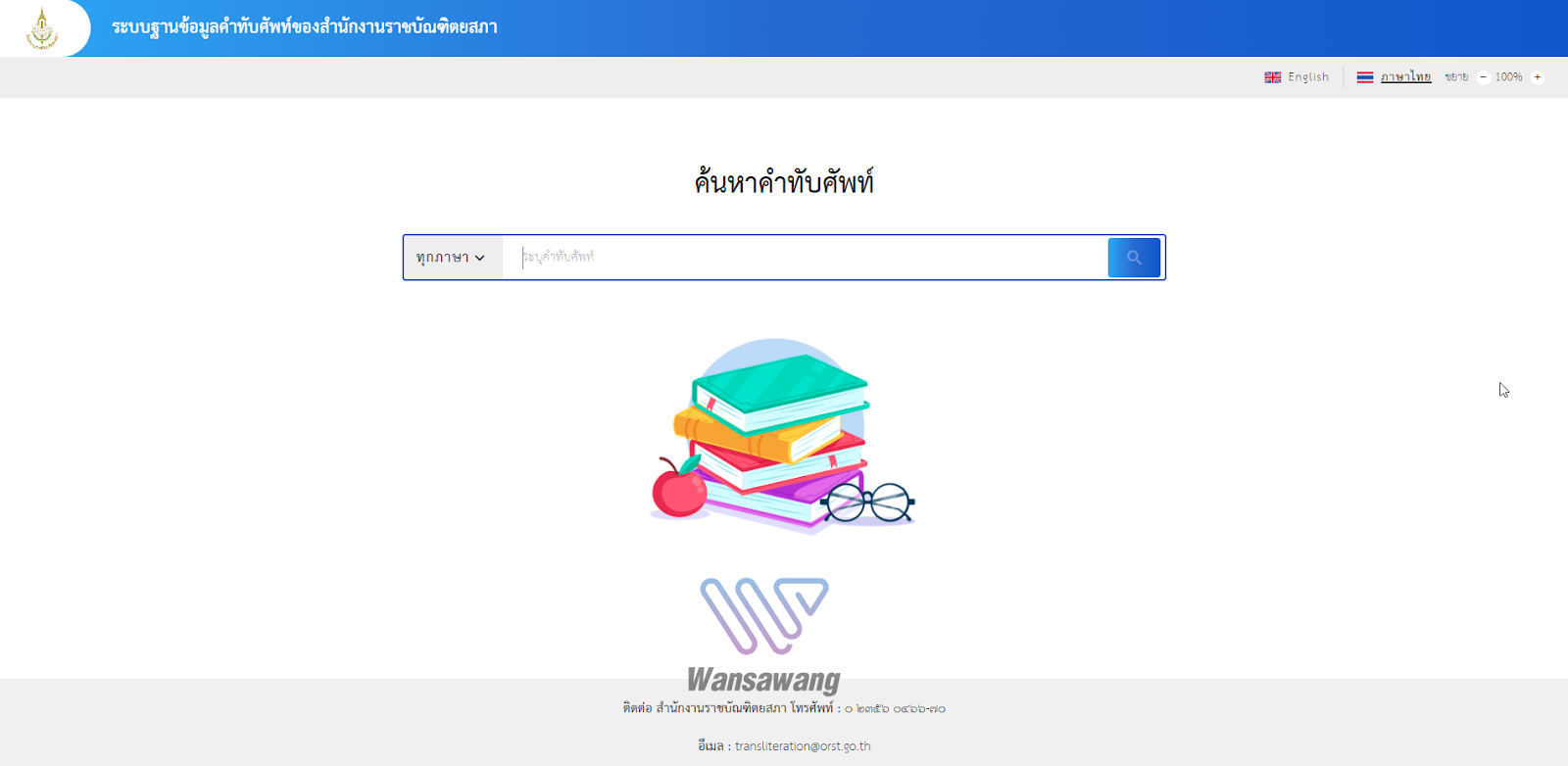The width and height of the screenshot is (1568, 766).
Task: Click the UK flag icon
Action: pos(1273,77)
